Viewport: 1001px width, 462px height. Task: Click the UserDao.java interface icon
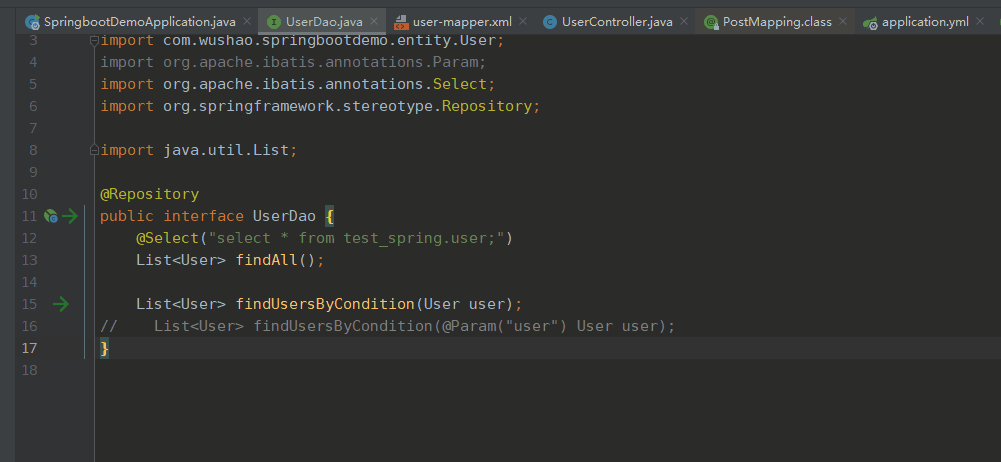274,22
